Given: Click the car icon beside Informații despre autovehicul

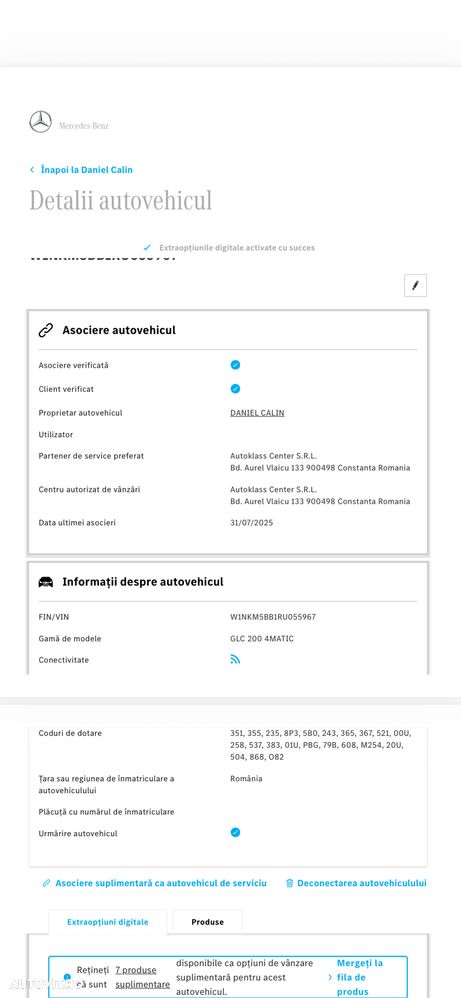Looking at the screenshot, I should pyautogui.click(x=45, y=582).
